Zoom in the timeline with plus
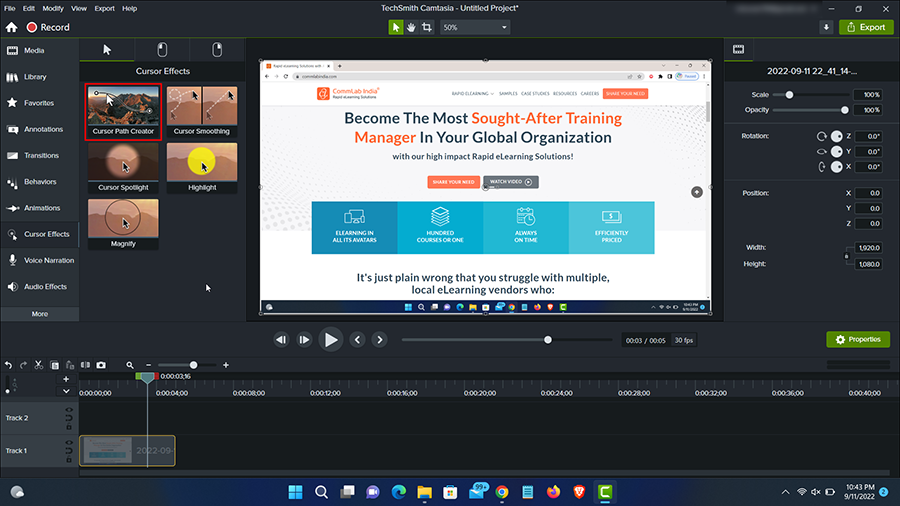 click(226, 365)
